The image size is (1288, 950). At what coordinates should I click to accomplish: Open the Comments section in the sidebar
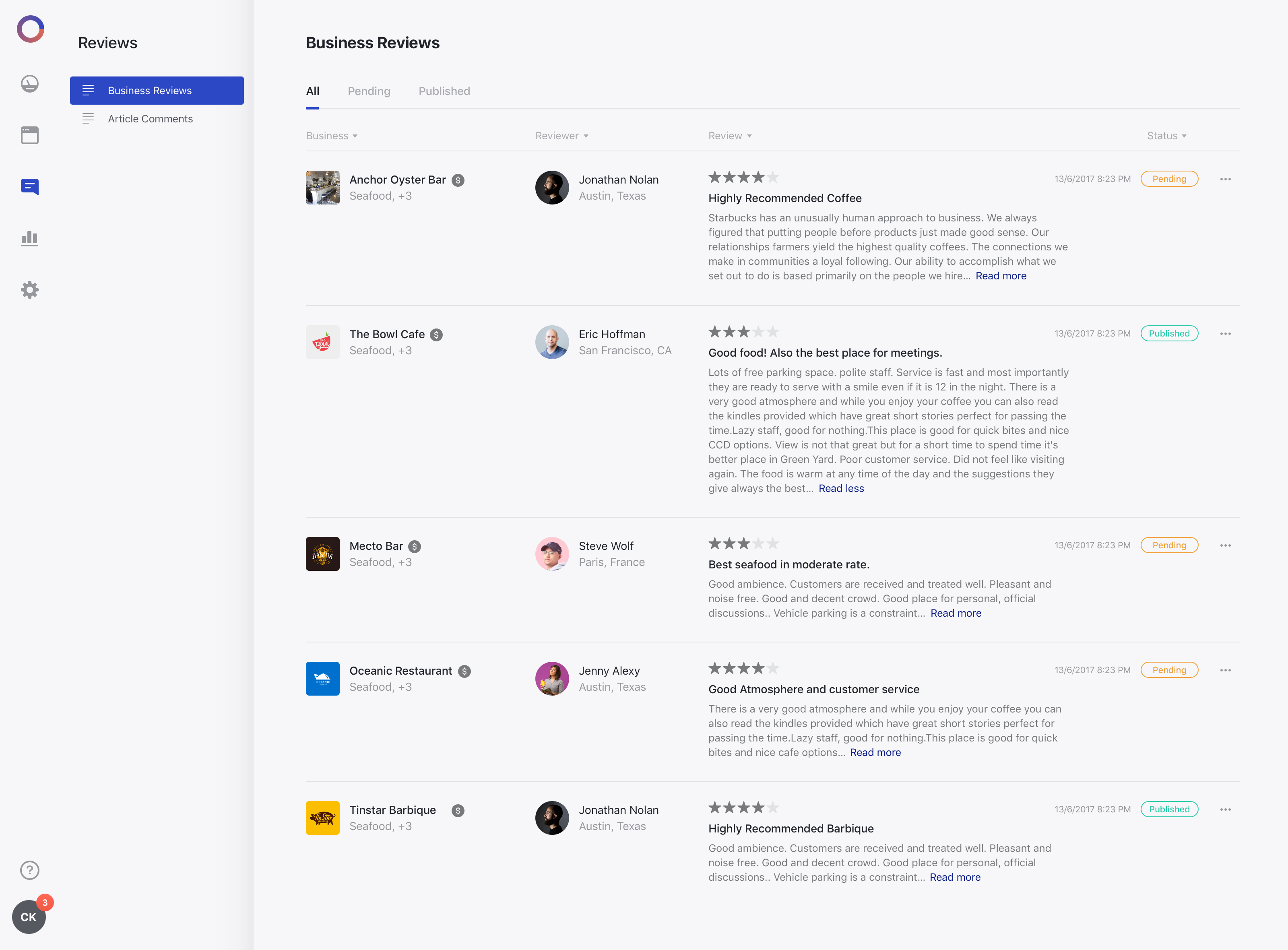click(x=29, y=186)
